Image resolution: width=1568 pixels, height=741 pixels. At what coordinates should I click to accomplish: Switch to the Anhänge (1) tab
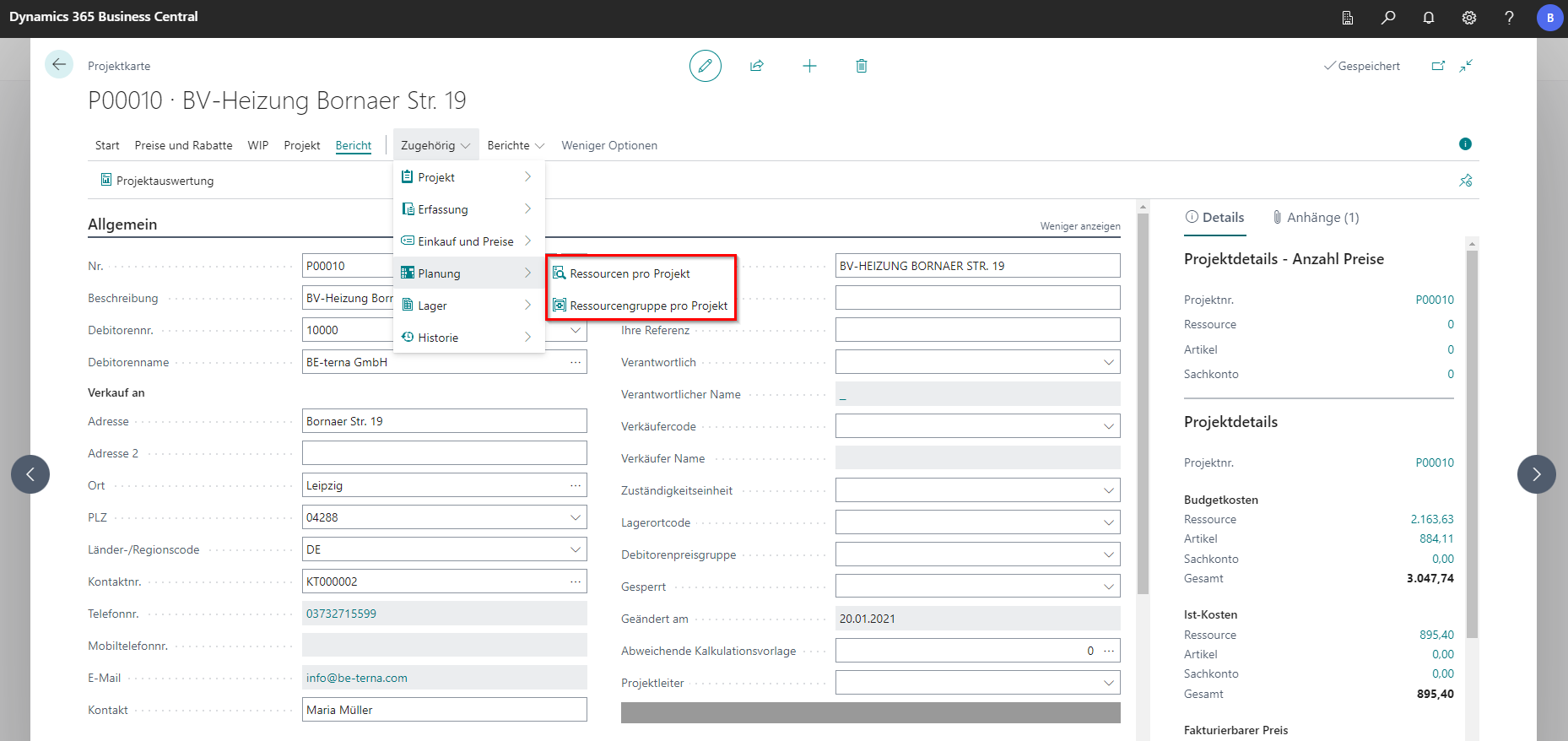1316,218
